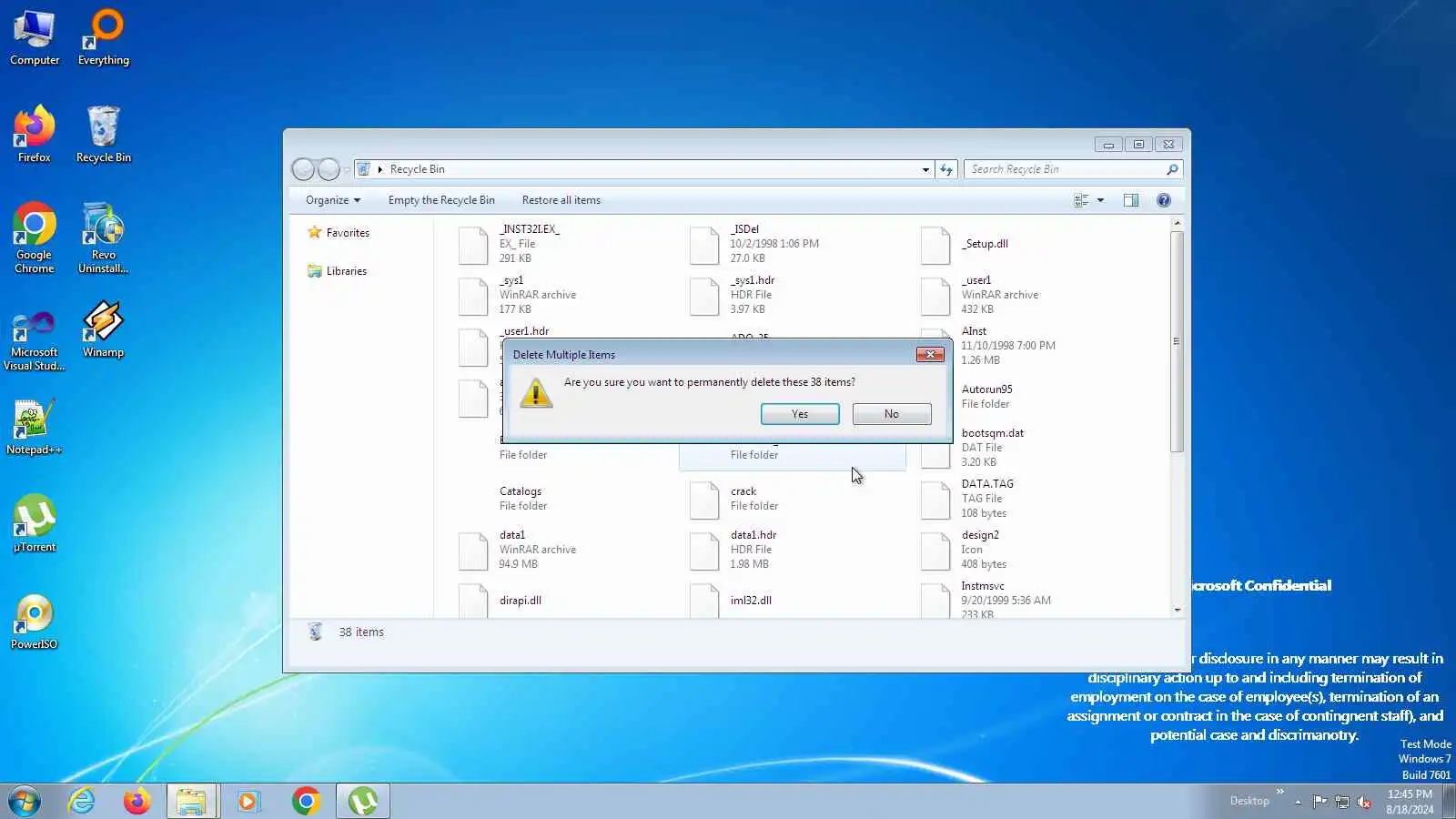Open the µTorrent desktop shortcut
1456x819 pixels.
(x=35, y=524)
